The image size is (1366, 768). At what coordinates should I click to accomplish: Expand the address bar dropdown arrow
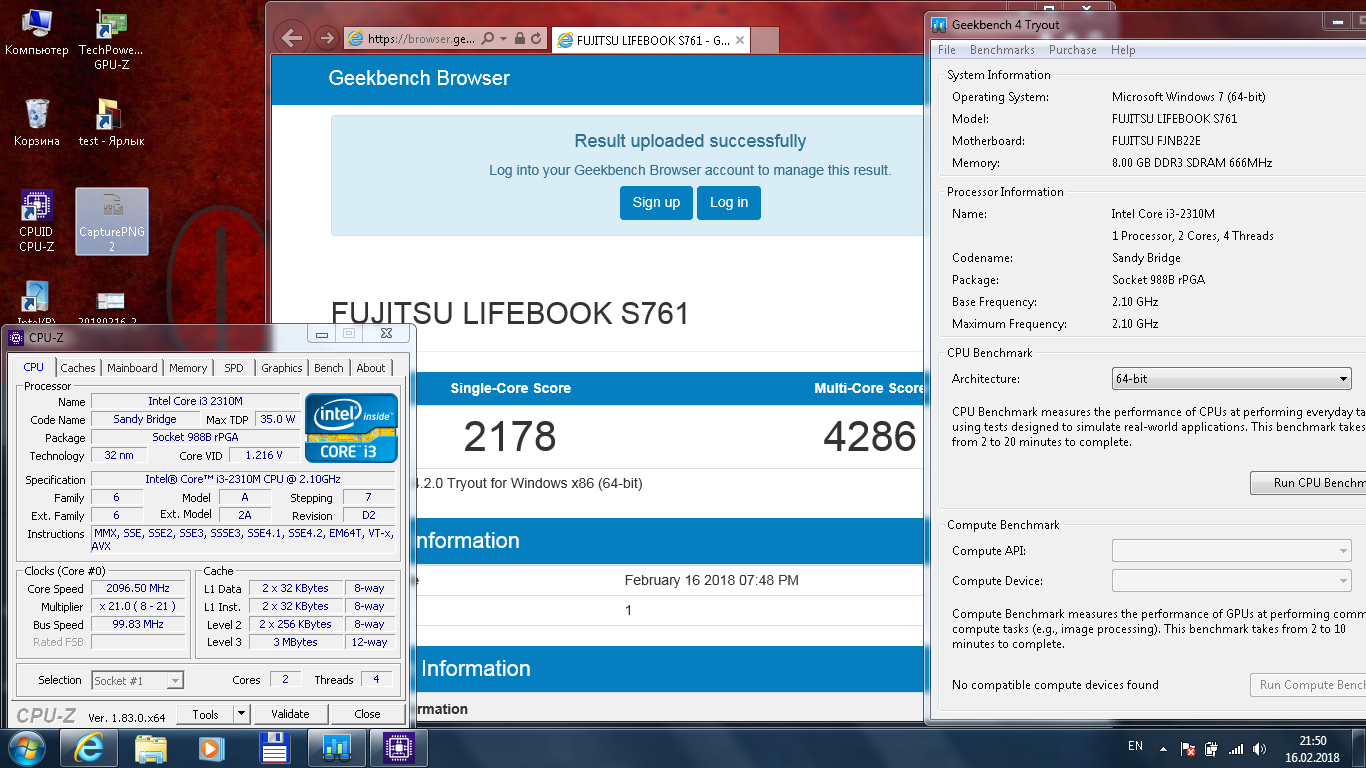click(504, 39)
